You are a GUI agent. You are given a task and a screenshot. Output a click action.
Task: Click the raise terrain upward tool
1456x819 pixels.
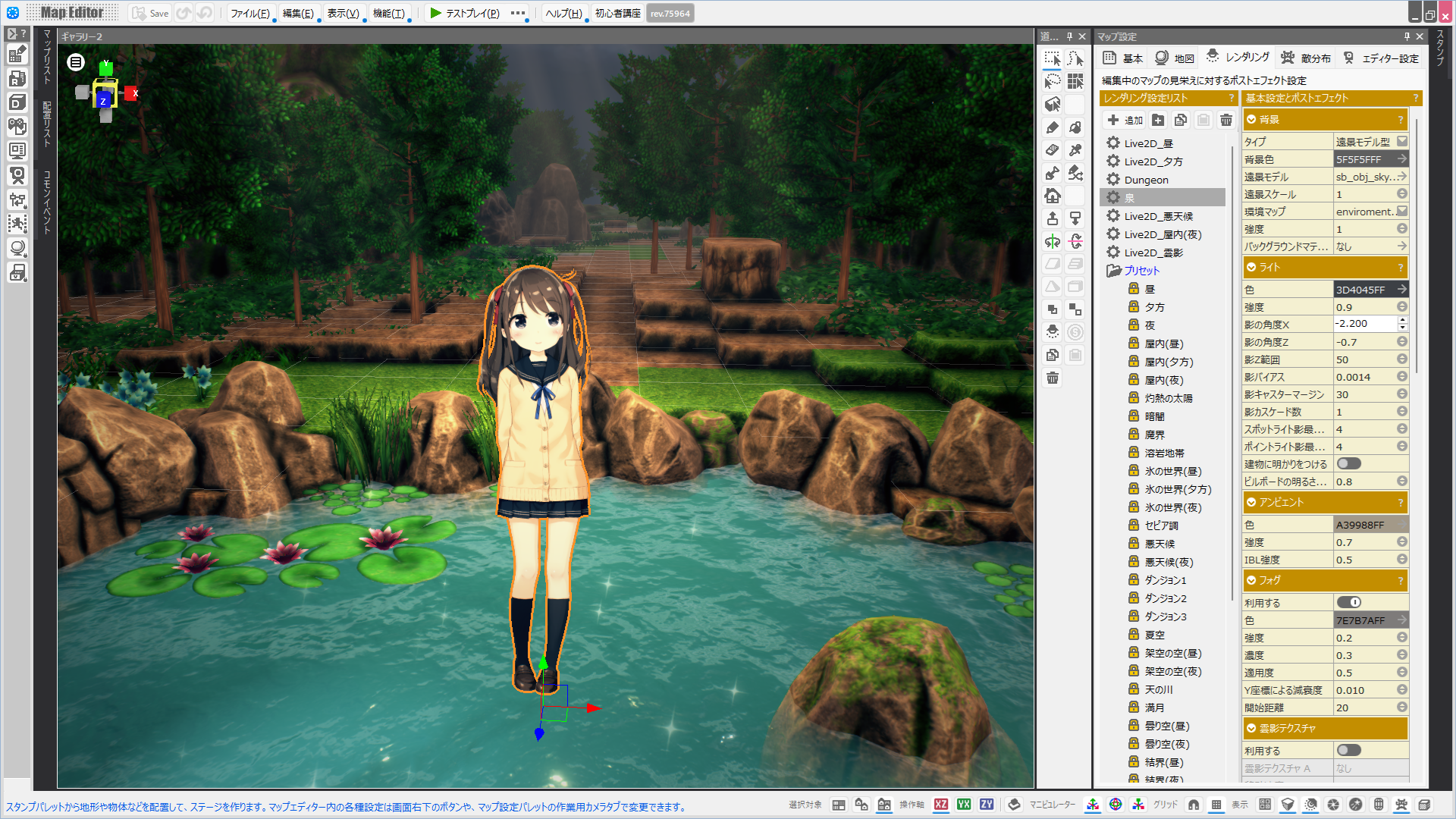pos(1053,218)
